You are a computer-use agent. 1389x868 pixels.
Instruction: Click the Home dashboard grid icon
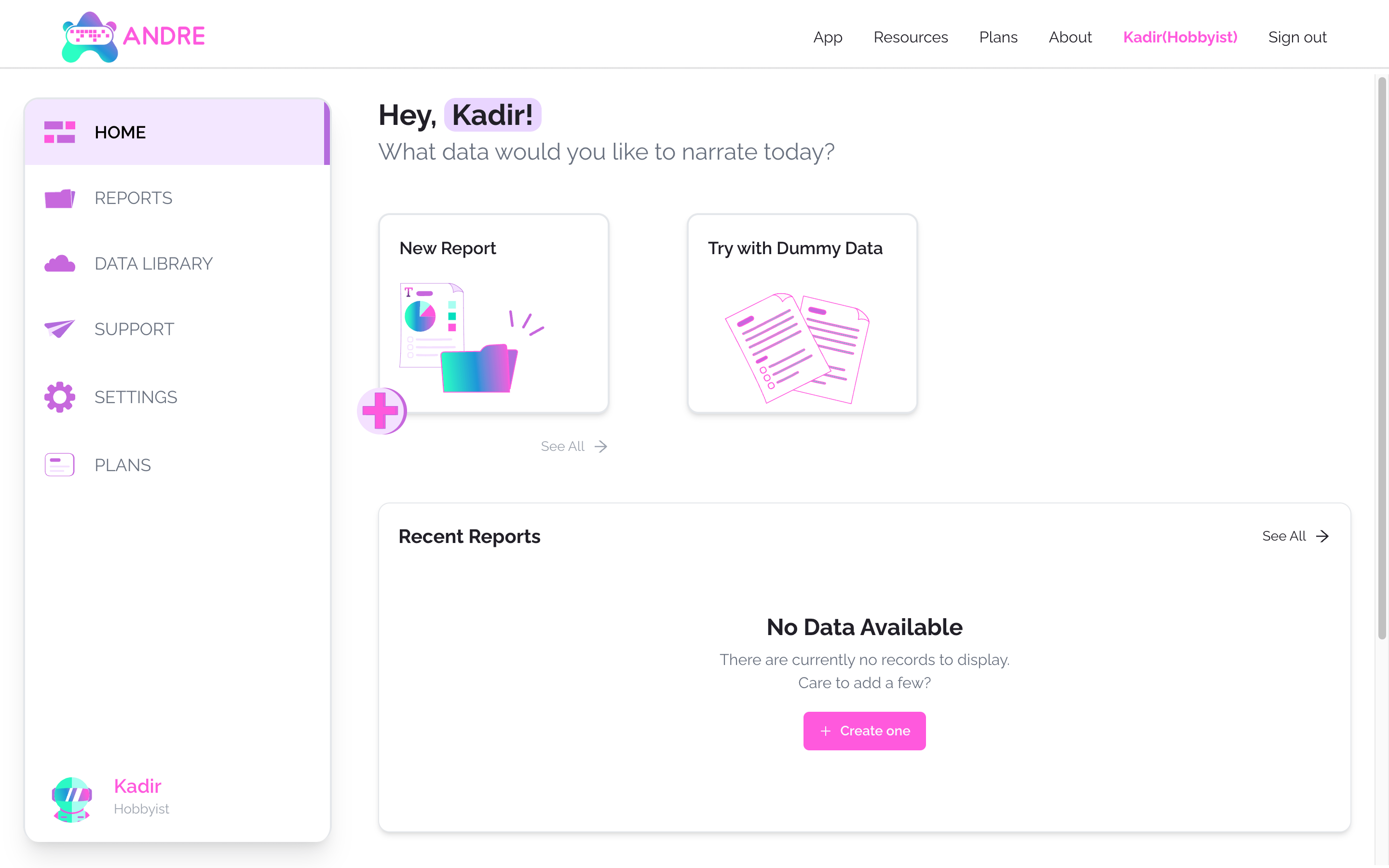(x=60, y=132)
